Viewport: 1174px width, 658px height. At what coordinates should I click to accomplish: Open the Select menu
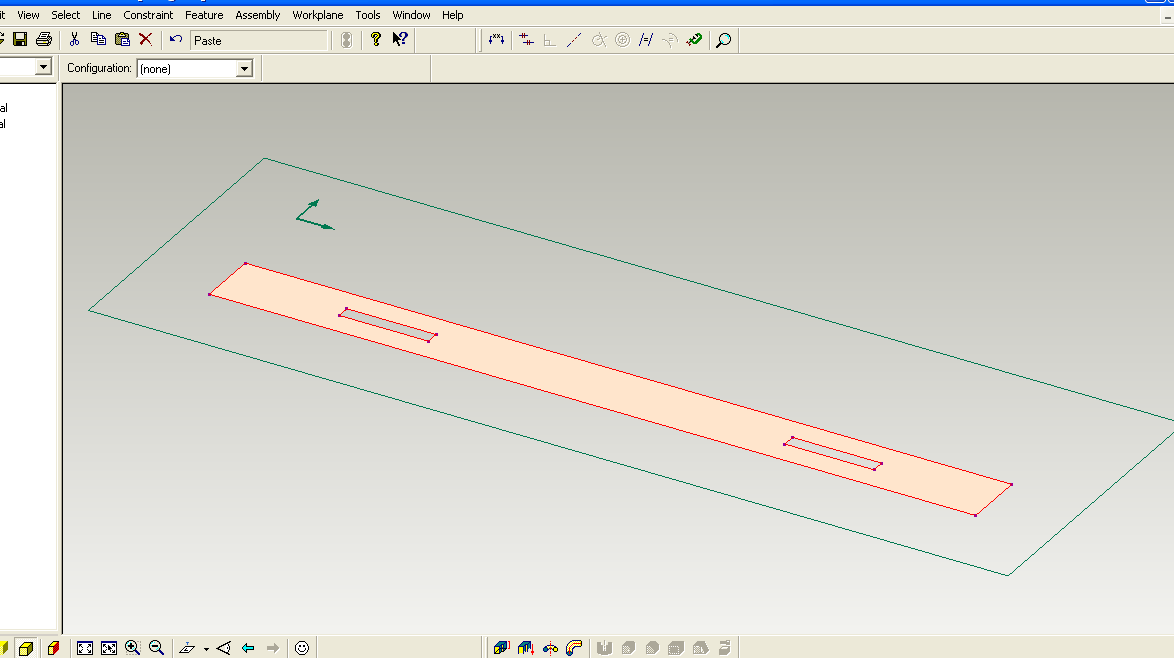tap(66, 15)
